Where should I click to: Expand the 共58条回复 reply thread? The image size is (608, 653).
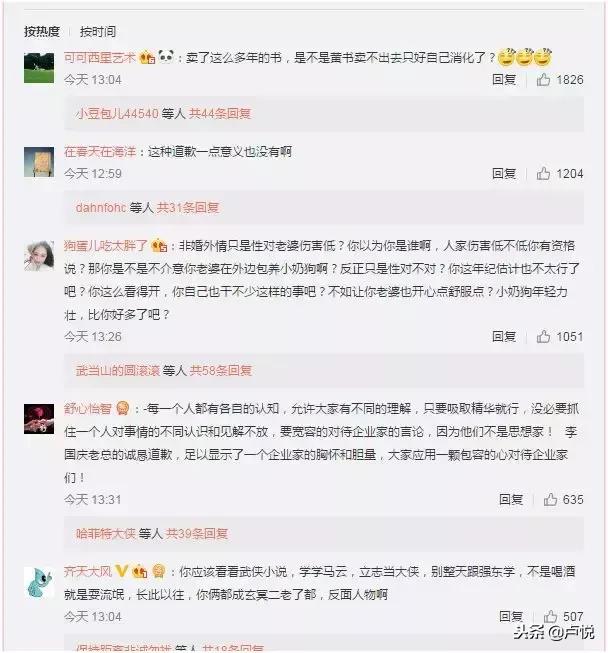point(221,370)
